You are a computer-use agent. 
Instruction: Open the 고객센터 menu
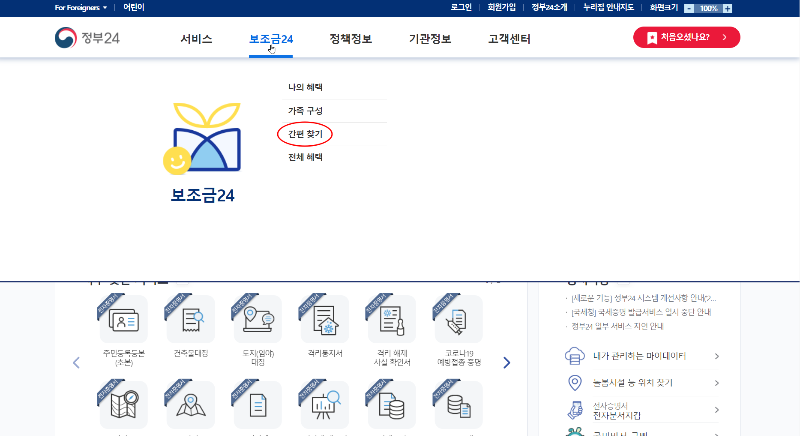pos(509,39)
